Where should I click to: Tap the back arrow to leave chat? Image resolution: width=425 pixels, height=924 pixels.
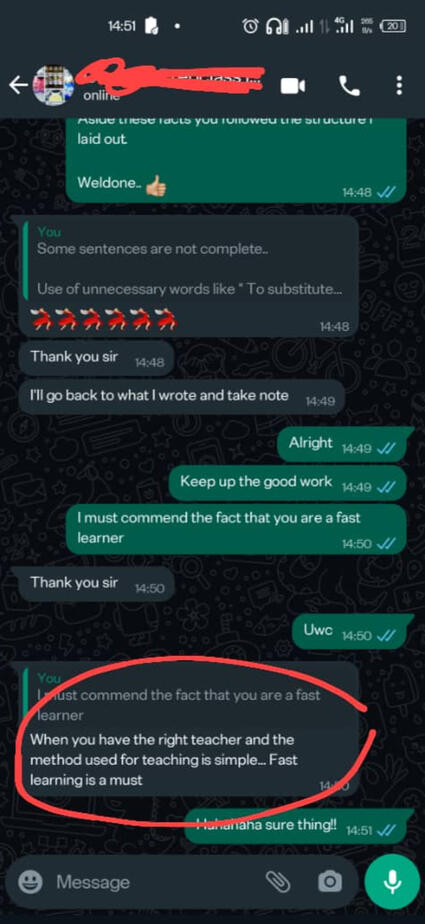(x=18, y=86)
